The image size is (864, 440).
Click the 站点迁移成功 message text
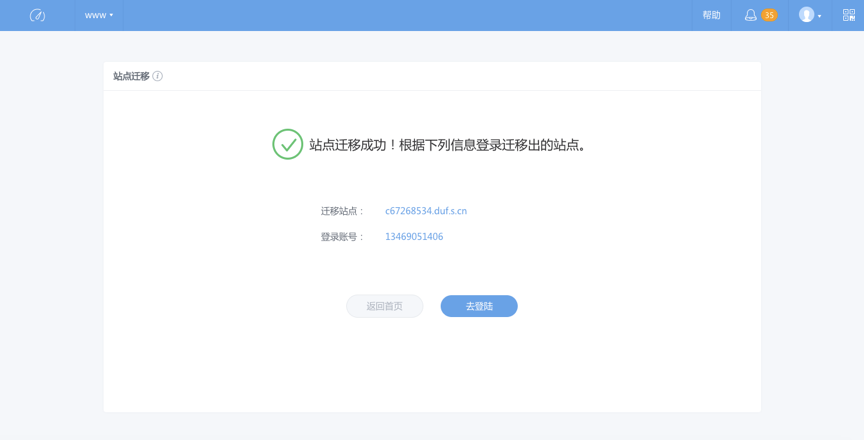point(447,145)
